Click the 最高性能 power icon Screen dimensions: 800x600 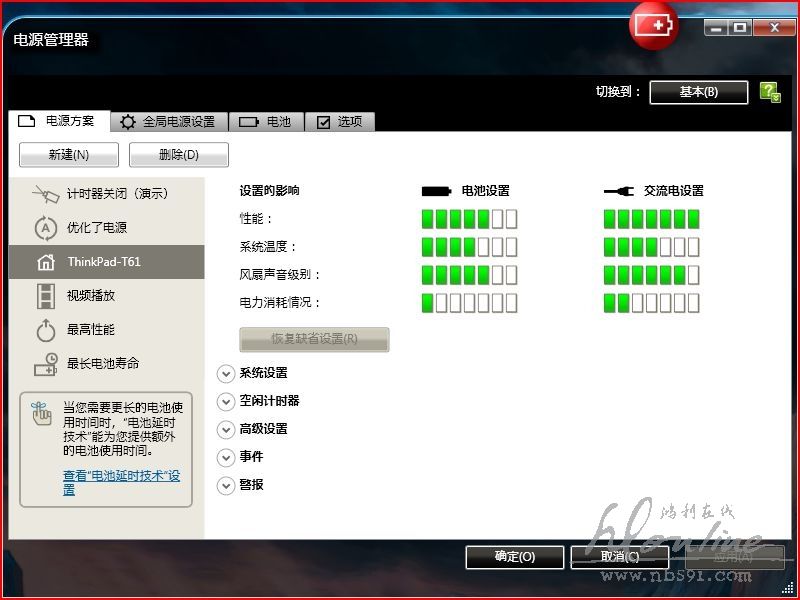[x=46, y=330]
